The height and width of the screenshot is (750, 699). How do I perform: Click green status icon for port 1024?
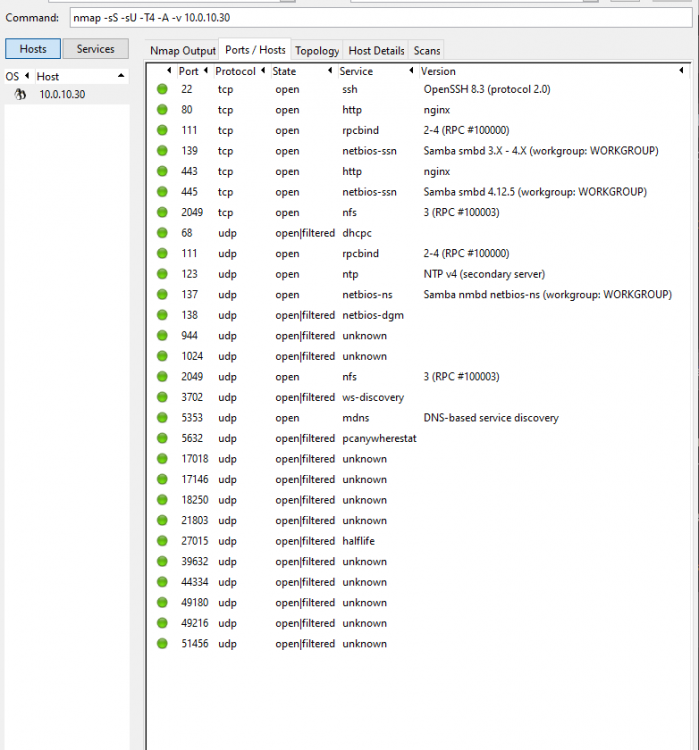coord(162,356)
